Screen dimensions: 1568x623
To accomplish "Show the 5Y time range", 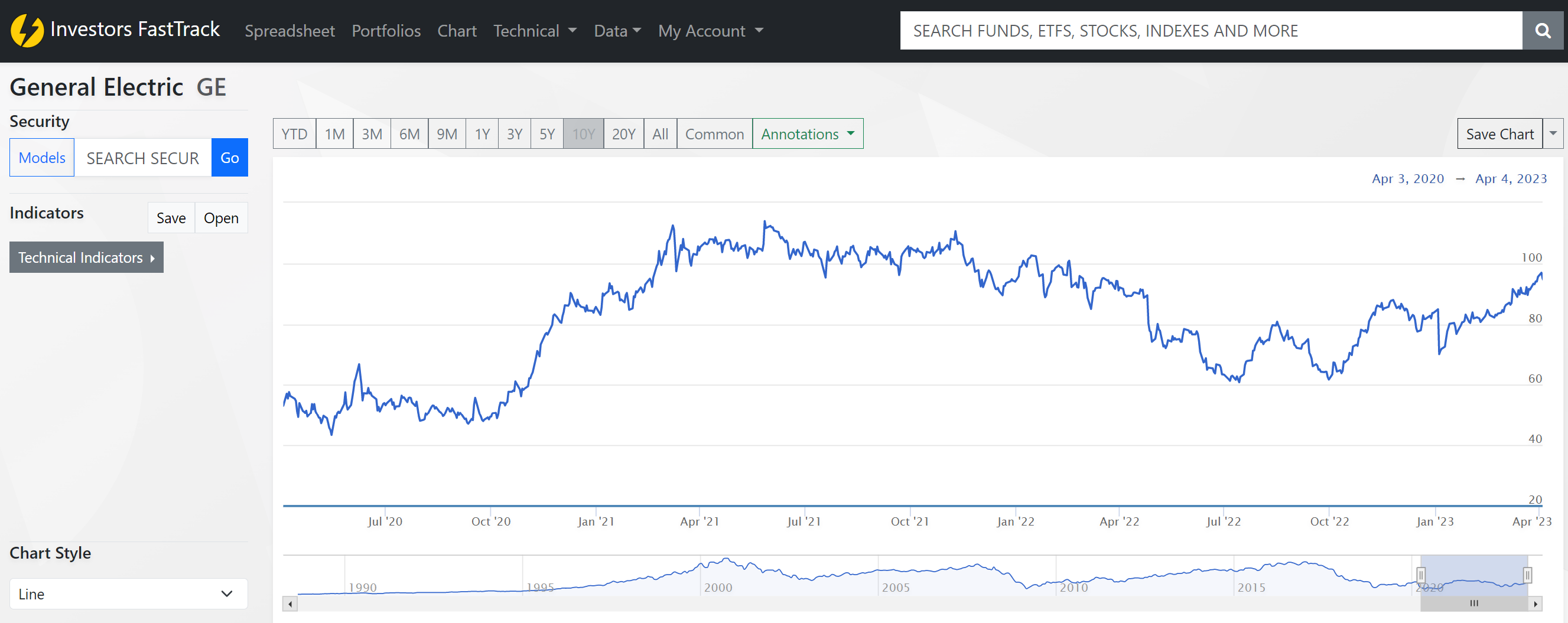I will pos(547,134).
